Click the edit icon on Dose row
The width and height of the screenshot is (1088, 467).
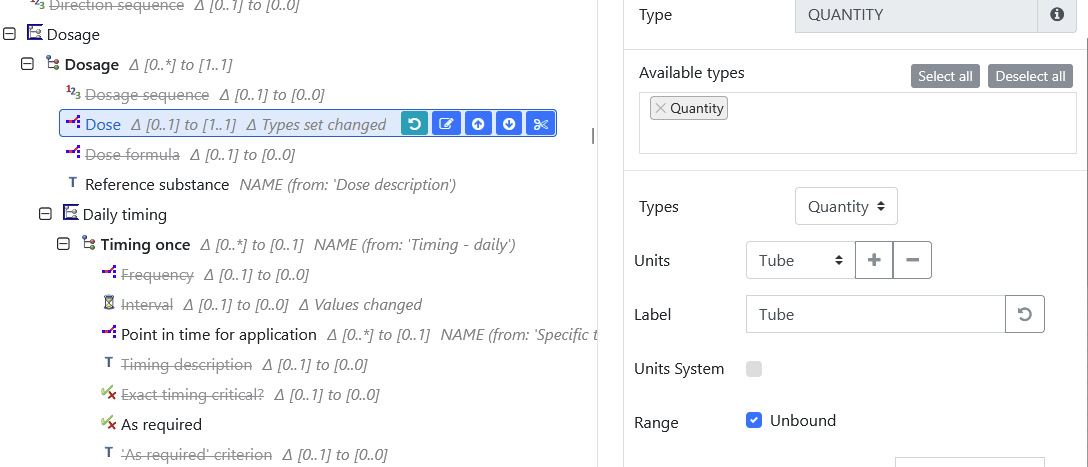pyautogui.click(x=447, y=124)
